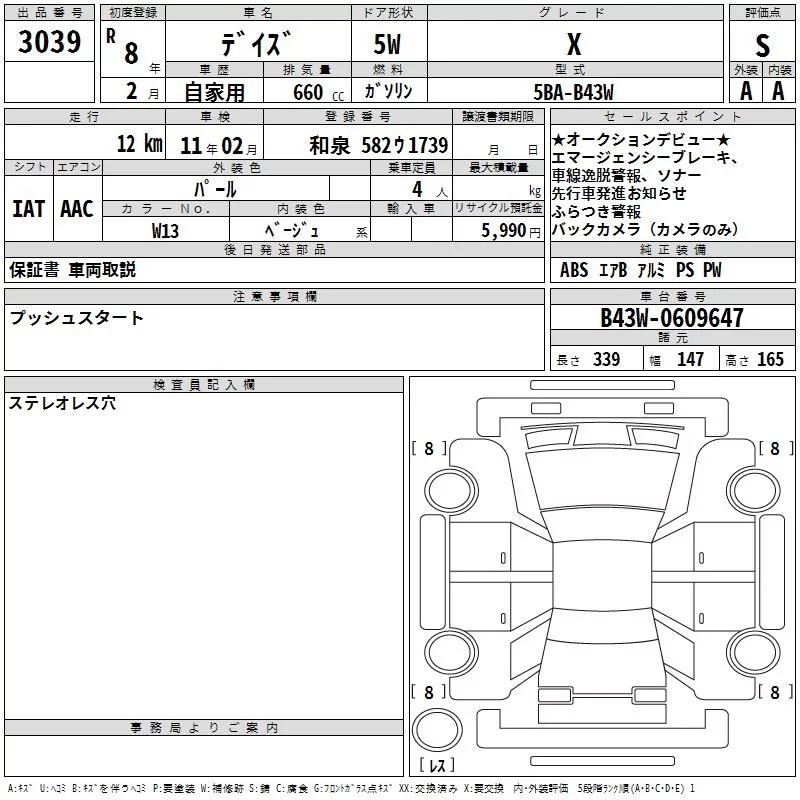800x800 pixels.
Task: Select the spare tire circle above レス
Action: [437, 730]
